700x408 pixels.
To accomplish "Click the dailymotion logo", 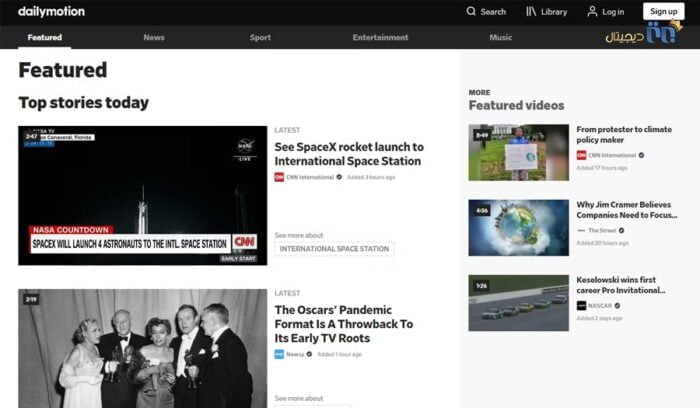I will click(51, 12).
